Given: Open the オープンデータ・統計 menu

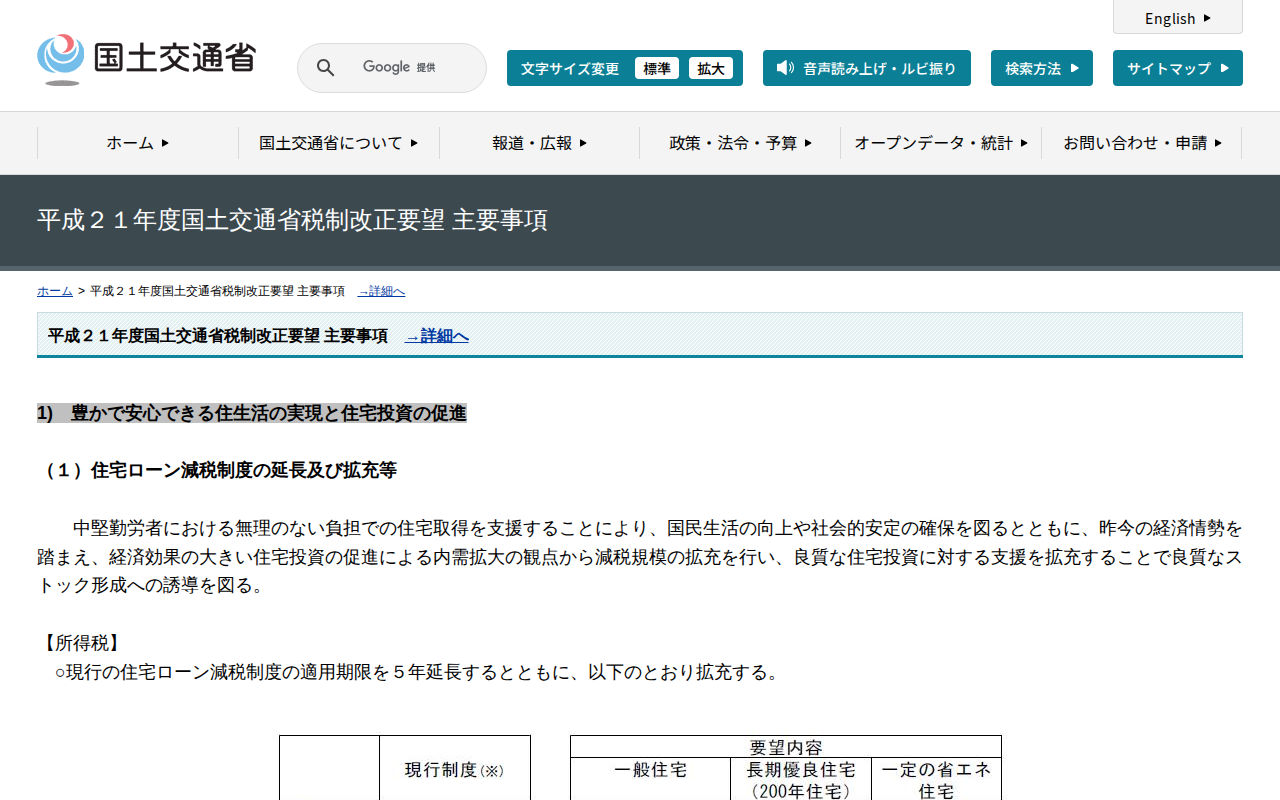Looking at the screenshot, I should (941, 143).
